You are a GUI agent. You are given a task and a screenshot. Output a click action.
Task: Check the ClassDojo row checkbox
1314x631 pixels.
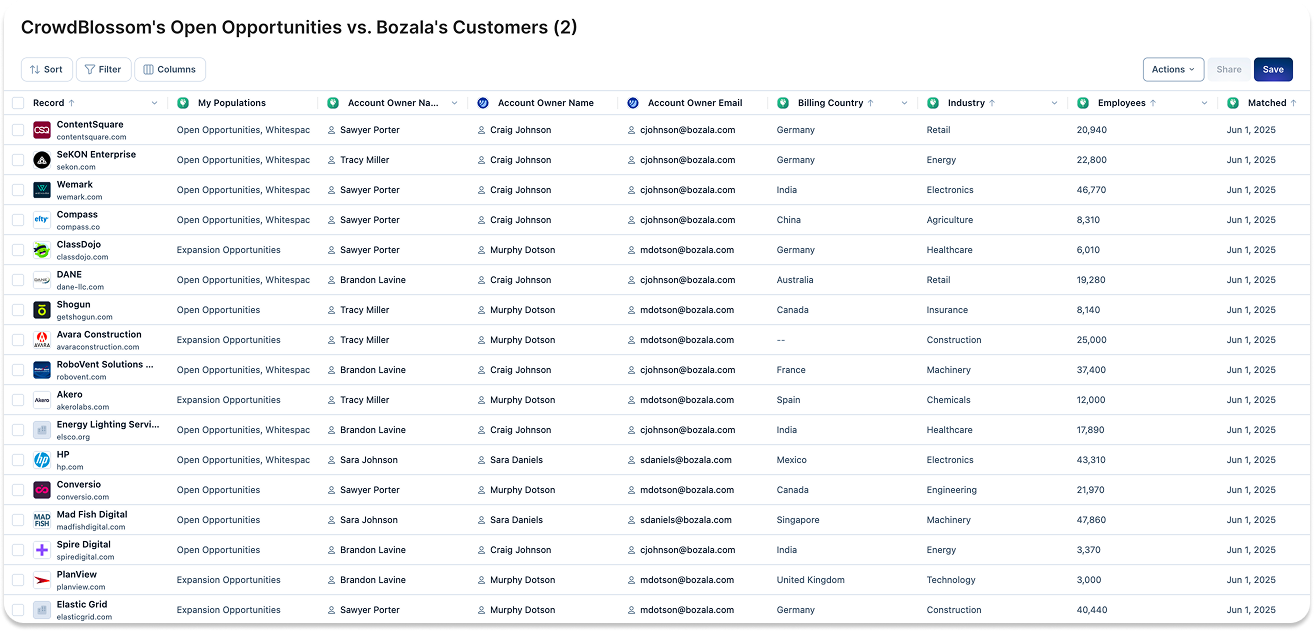click(18, 250)
